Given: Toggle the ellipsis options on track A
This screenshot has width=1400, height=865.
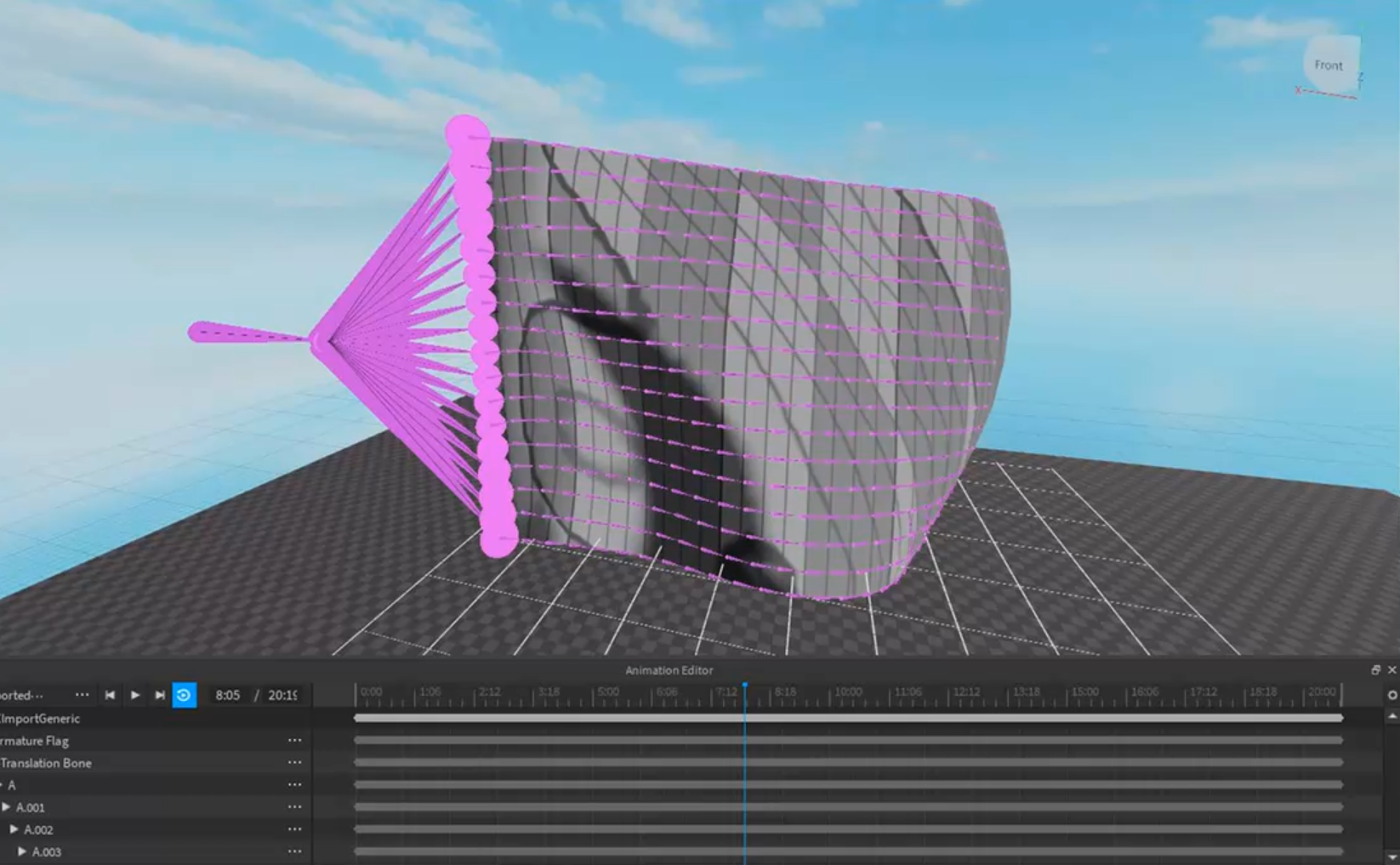Looking at the screenshot, I should click(294, 784).
